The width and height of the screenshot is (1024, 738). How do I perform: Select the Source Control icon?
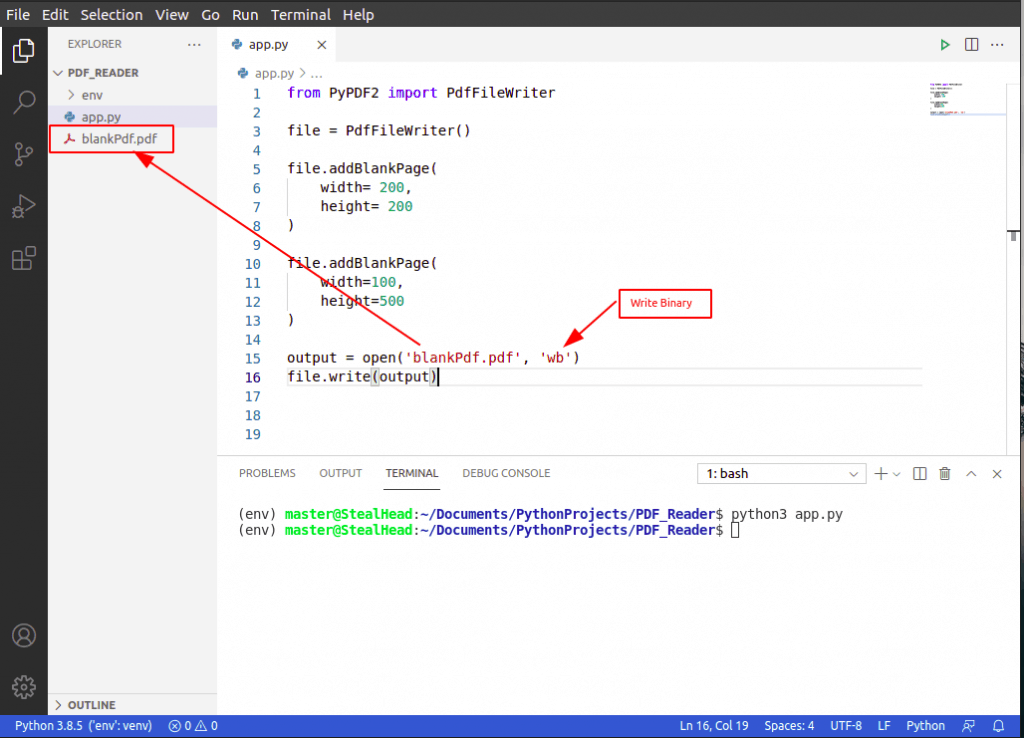[23, 154]
